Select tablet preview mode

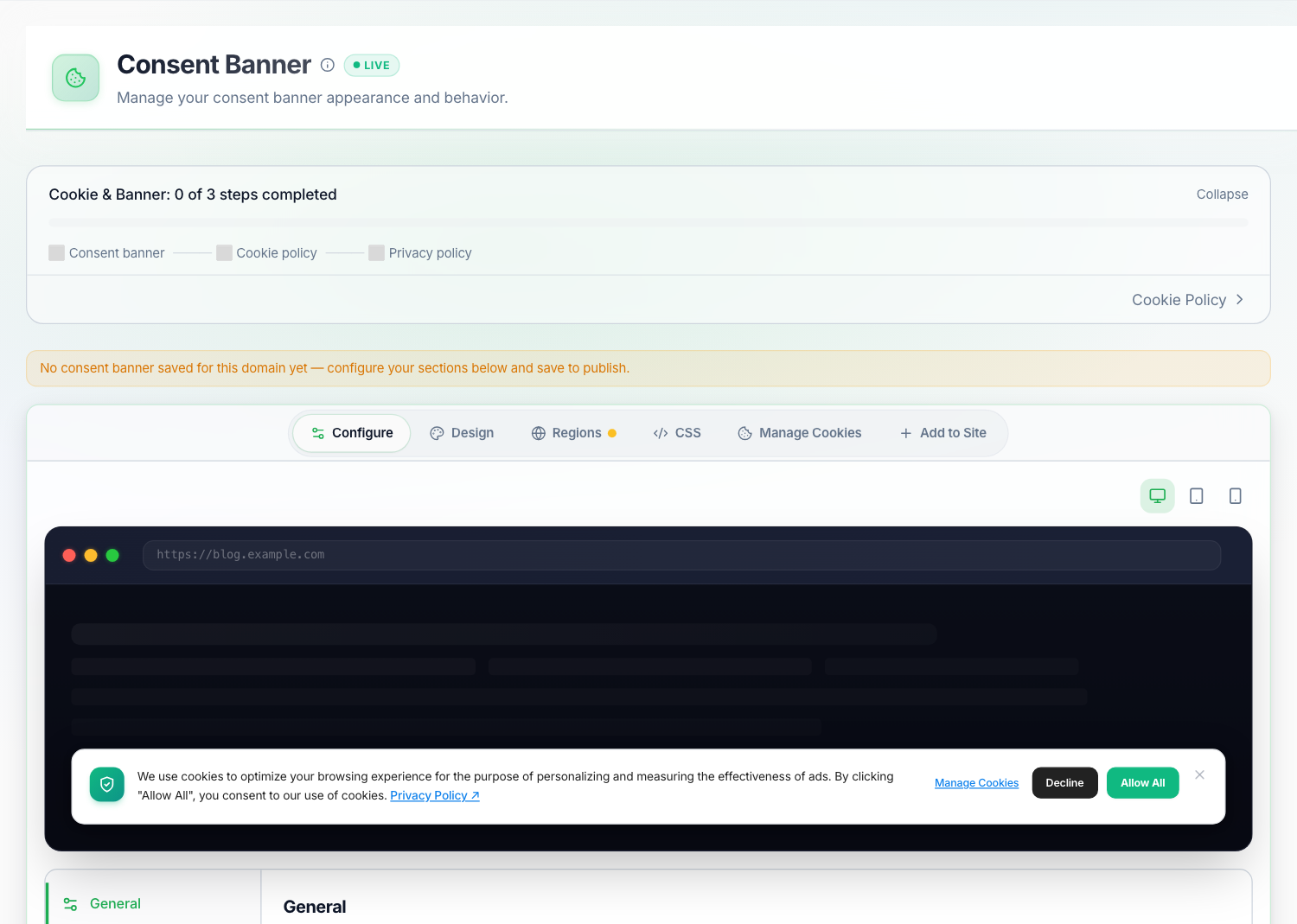(1197, 496)
